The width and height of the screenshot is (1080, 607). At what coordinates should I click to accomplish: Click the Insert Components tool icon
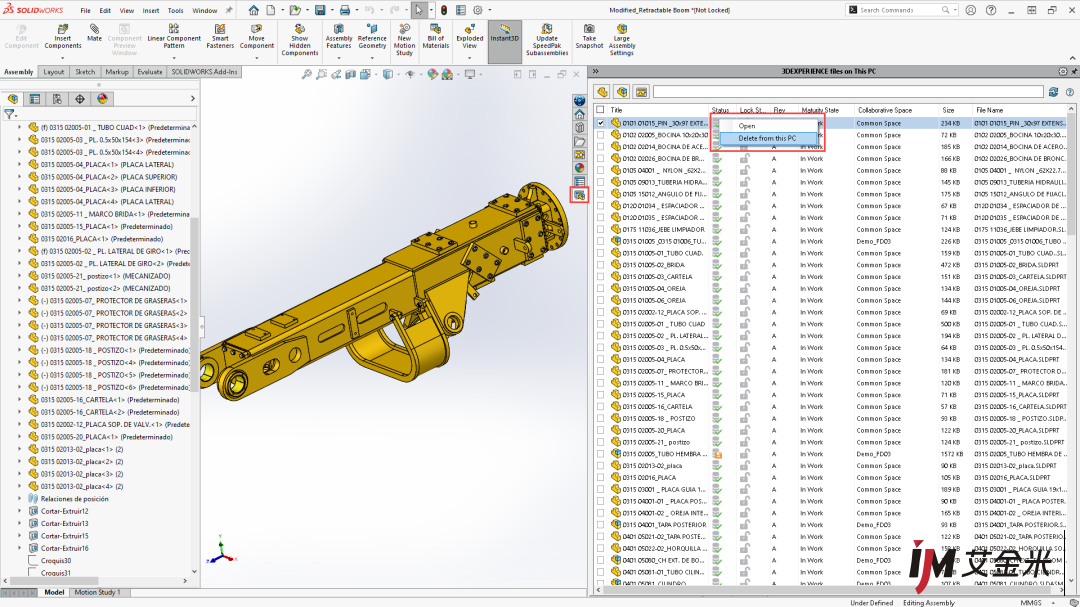[63, 29]
